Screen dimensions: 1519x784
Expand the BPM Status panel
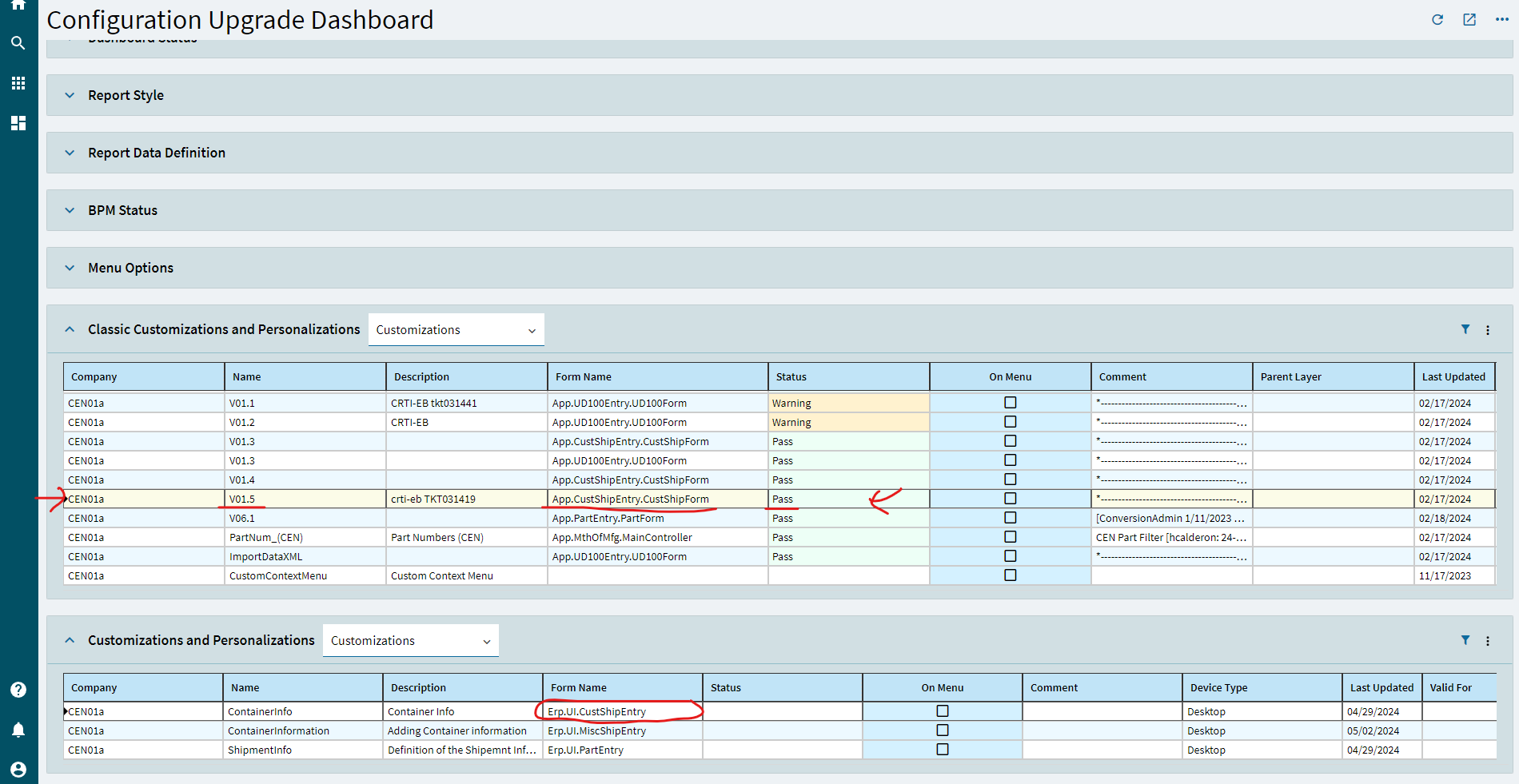(122, 210)
